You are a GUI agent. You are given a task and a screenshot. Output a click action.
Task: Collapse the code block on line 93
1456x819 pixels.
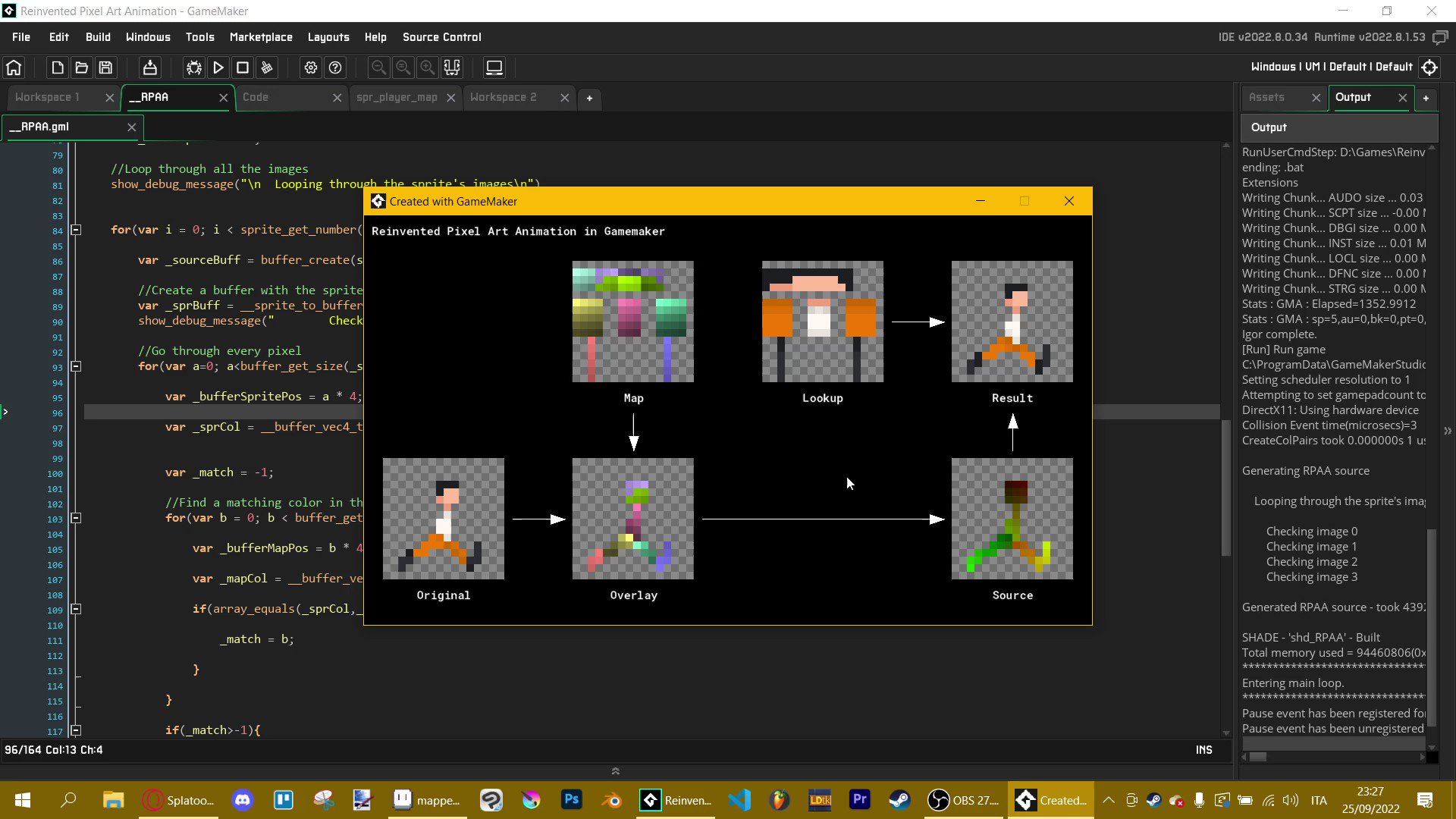point(76,366)
